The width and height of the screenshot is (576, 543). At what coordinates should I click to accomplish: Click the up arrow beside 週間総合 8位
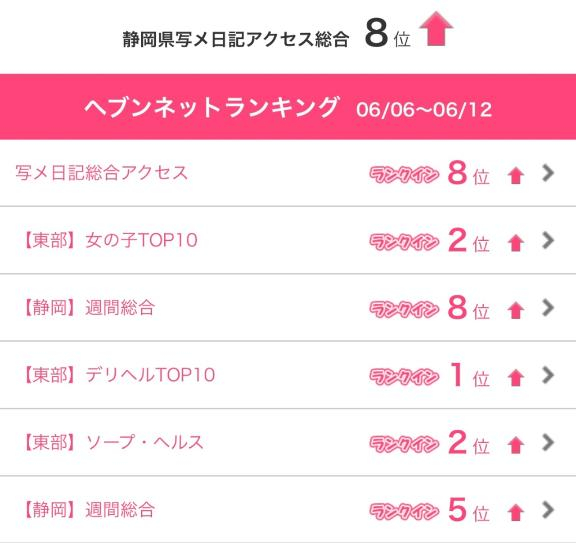[516, 310]
